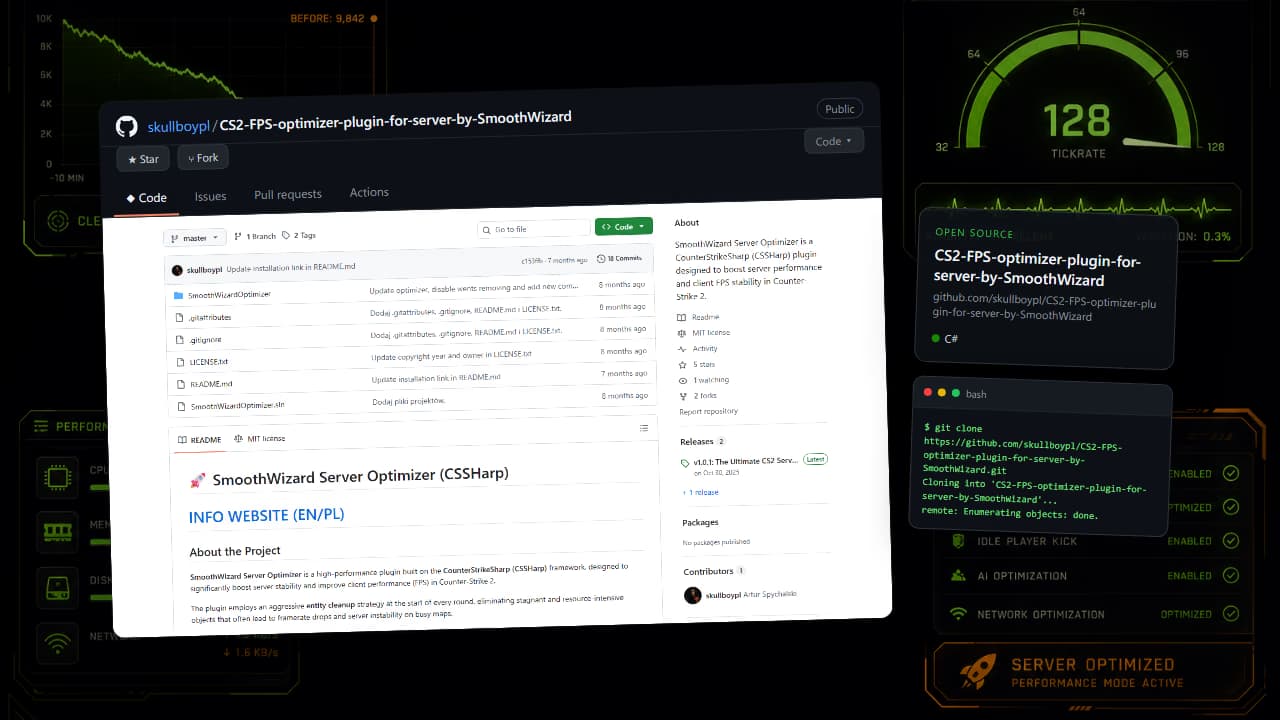Switch to the Code tab
Image resolution: width=1280 pixels, height=720 pixels.
(x=146, y=198)
